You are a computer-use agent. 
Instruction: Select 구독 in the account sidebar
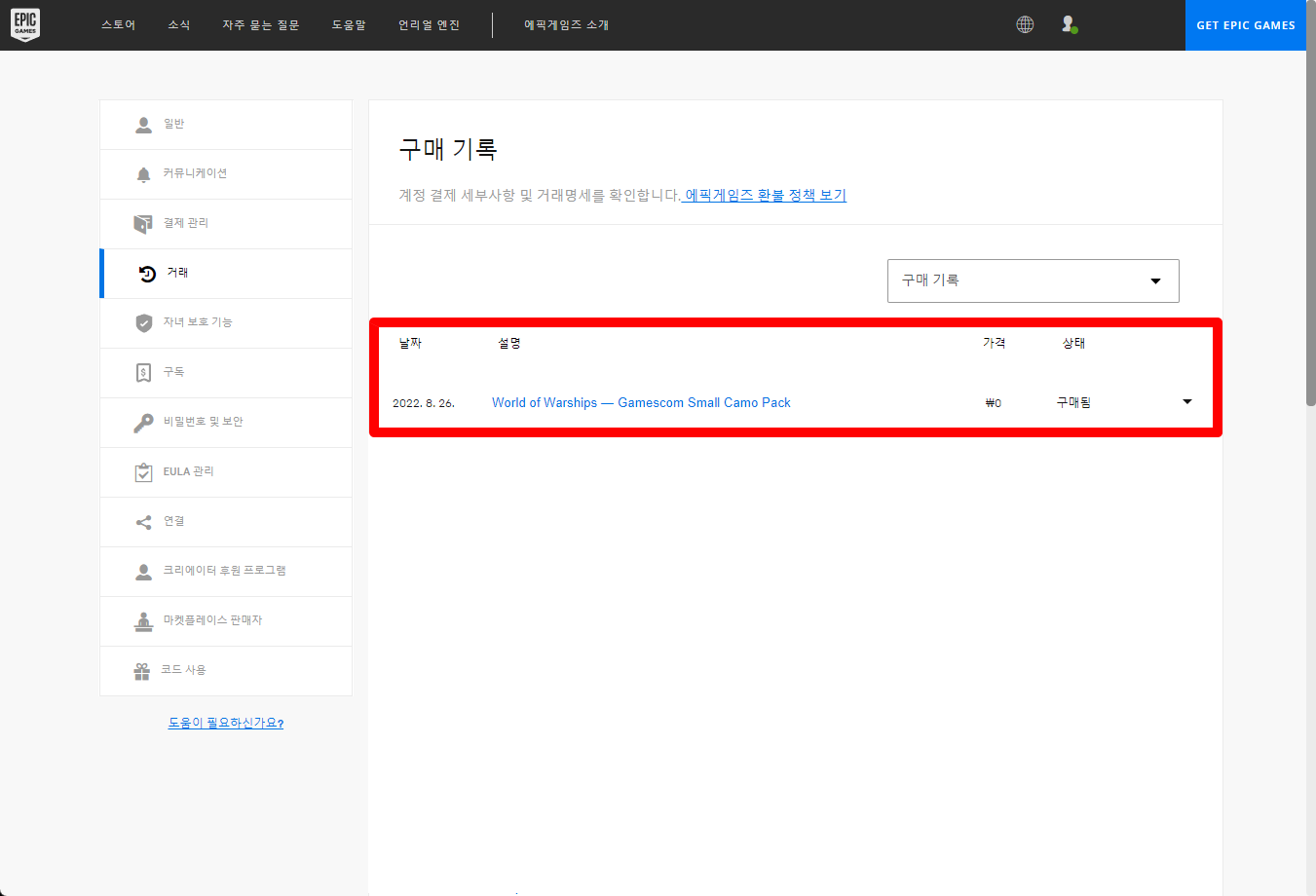pyautogui.click(x=226, y=373)
